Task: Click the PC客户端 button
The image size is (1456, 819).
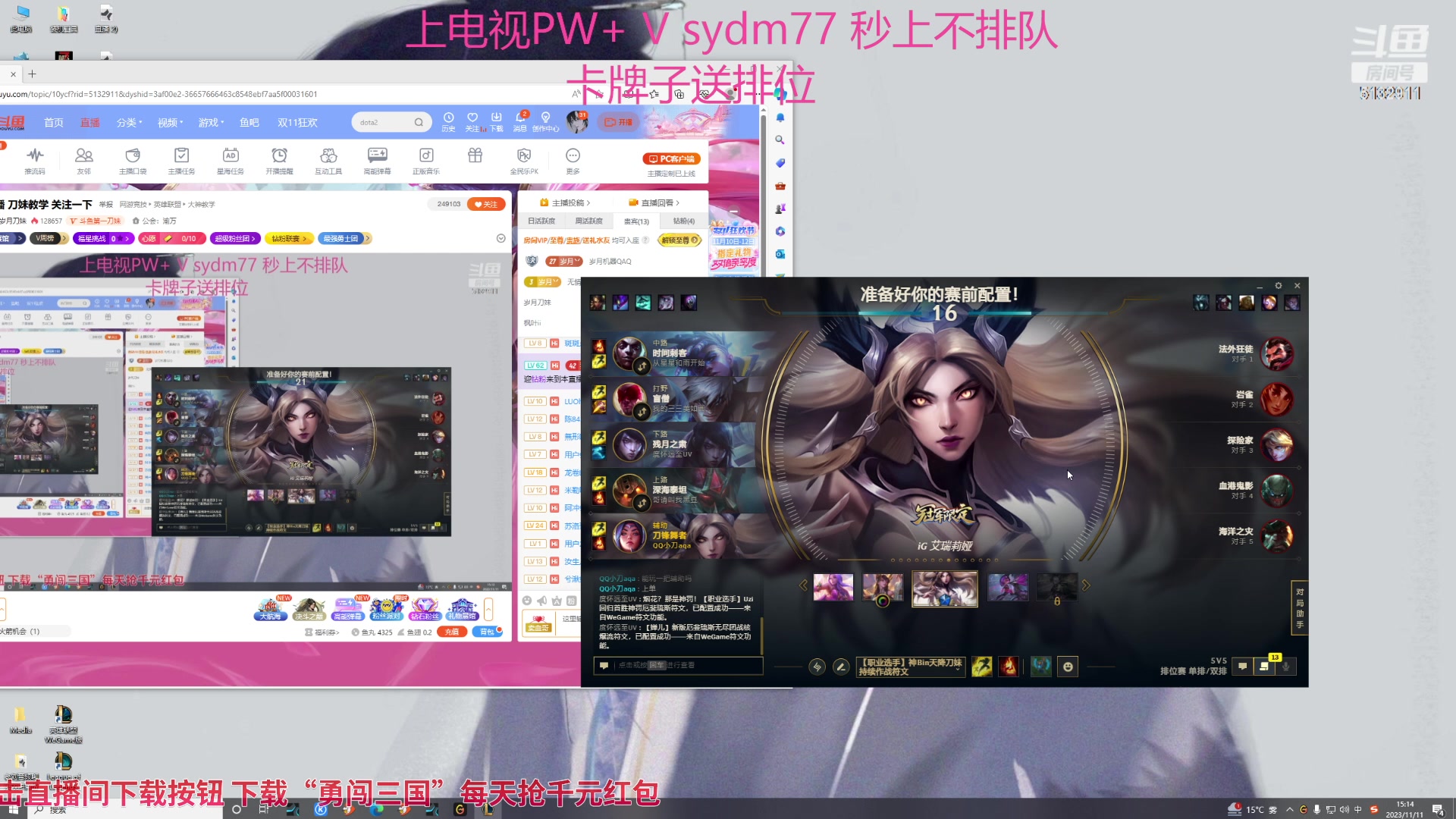Action: pyautogui.click(x=672, y=159)
